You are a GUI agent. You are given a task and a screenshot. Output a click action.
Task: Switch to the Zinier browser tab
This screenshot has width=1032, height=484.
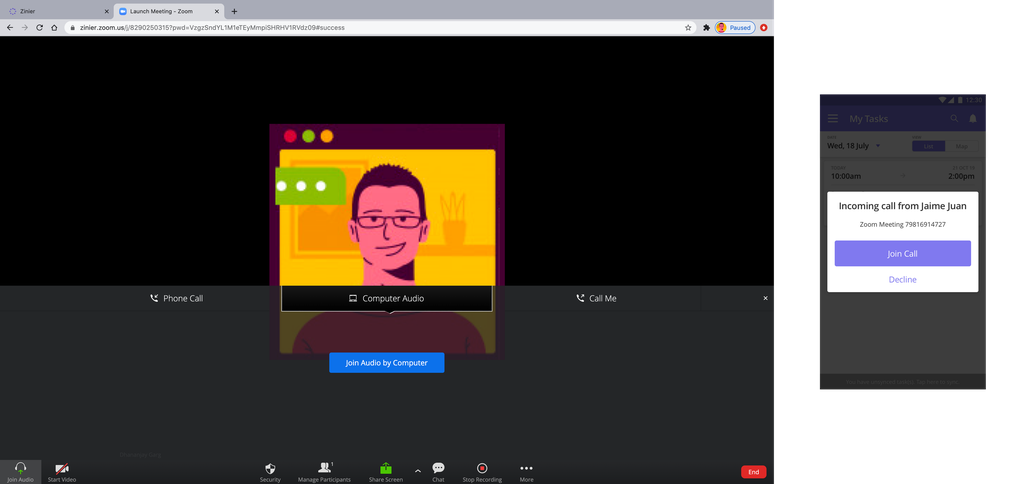click(56, 11)
